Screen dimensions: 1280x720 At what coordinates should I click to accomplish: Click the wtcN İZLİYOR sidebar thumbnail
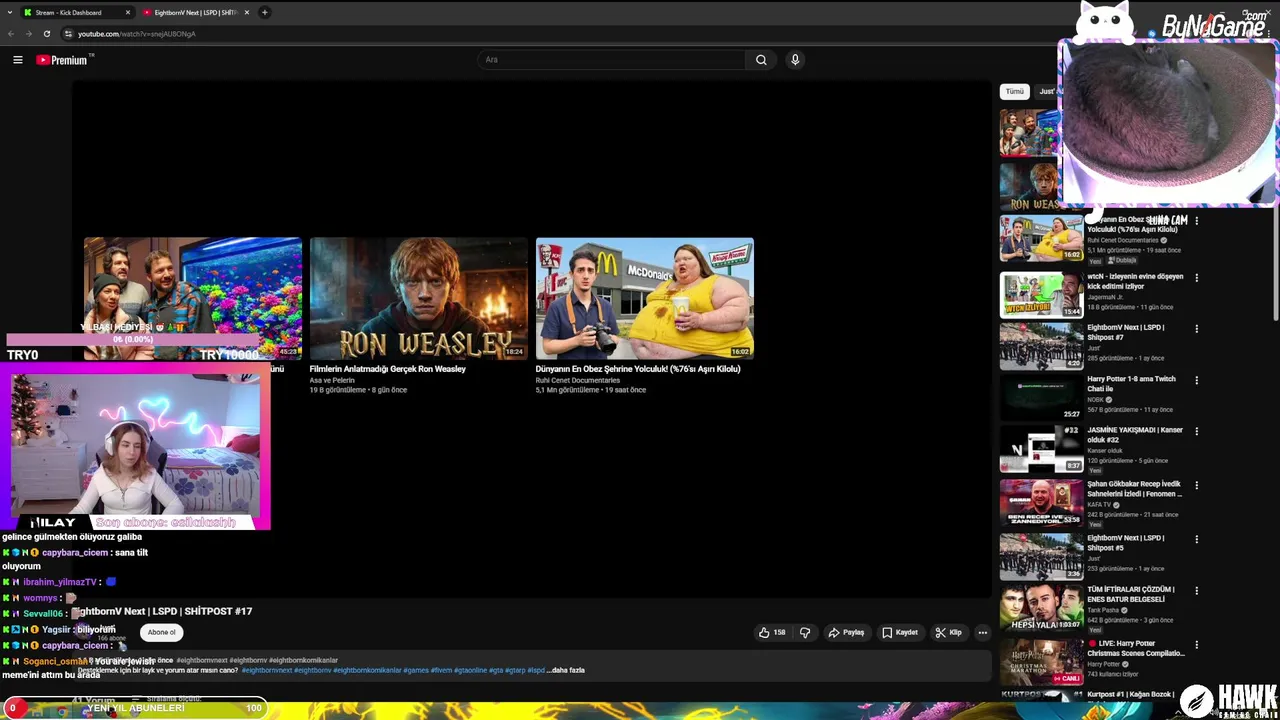click(1041, 294)
